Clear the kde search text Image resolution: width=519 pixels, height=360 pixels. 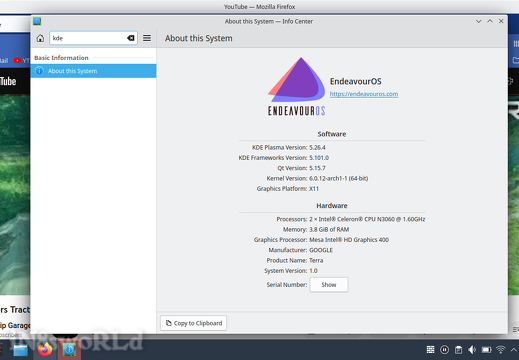coord(131,38)
